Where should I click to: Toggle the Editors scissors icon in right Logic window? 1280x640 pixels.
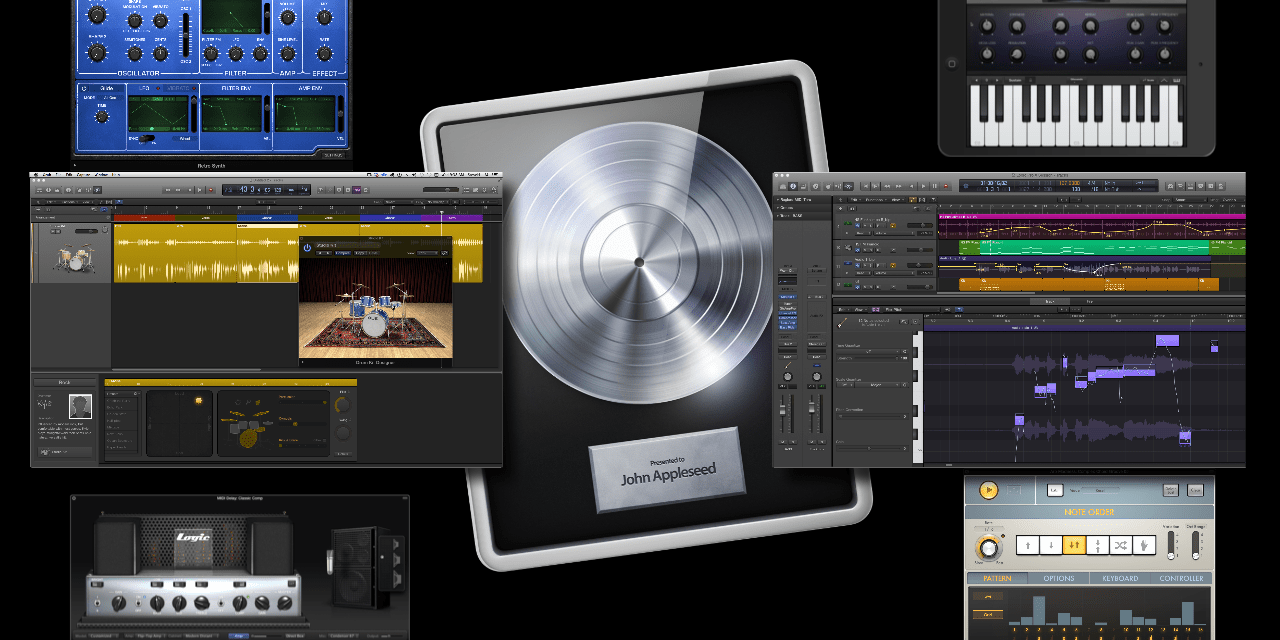point(848,186)
